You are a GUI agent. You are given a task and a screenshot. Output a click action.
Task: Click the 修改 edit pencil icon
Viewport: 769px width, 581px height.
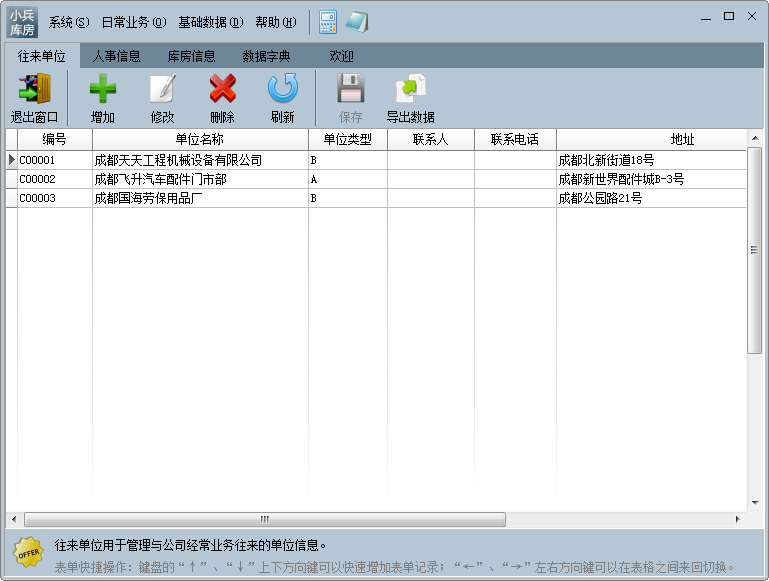[x=163, y=88]
